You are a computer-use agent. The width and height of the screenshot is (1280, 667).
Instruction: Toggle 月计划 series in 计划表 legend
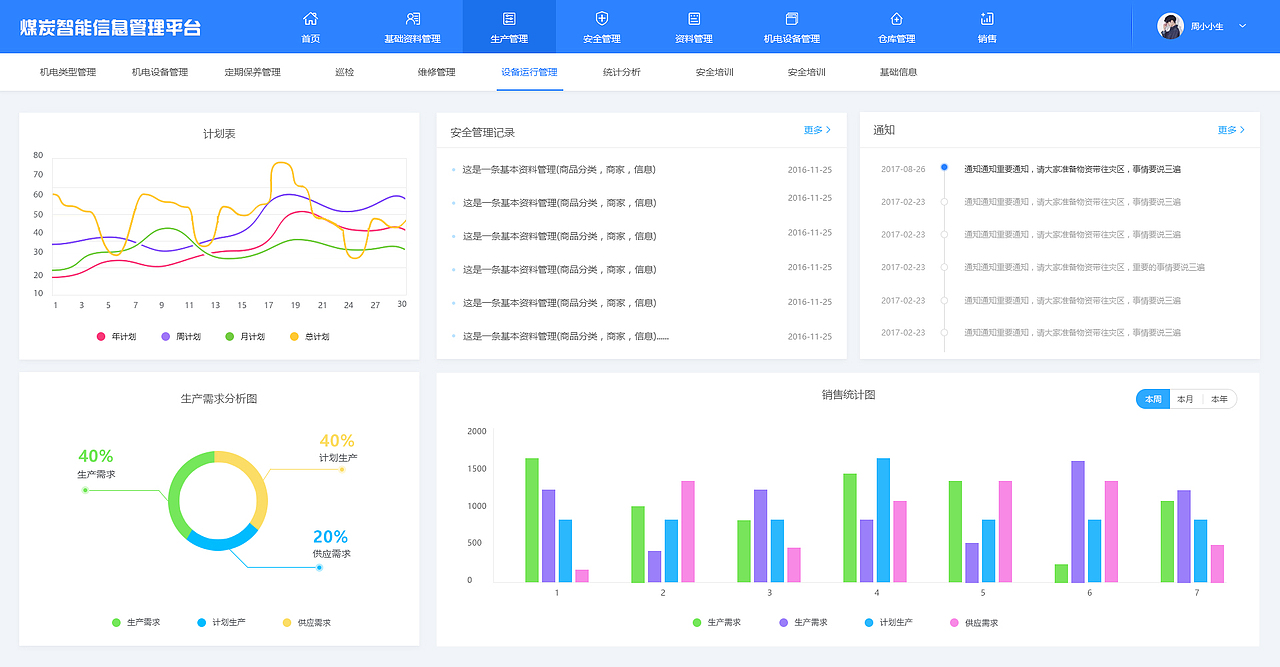click(245, 337)
